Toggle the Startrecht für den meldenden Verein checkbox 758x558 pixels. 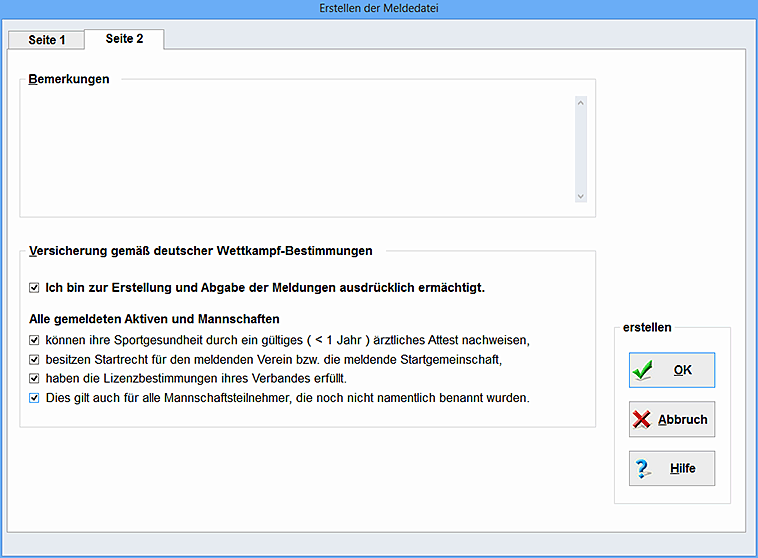34,359
